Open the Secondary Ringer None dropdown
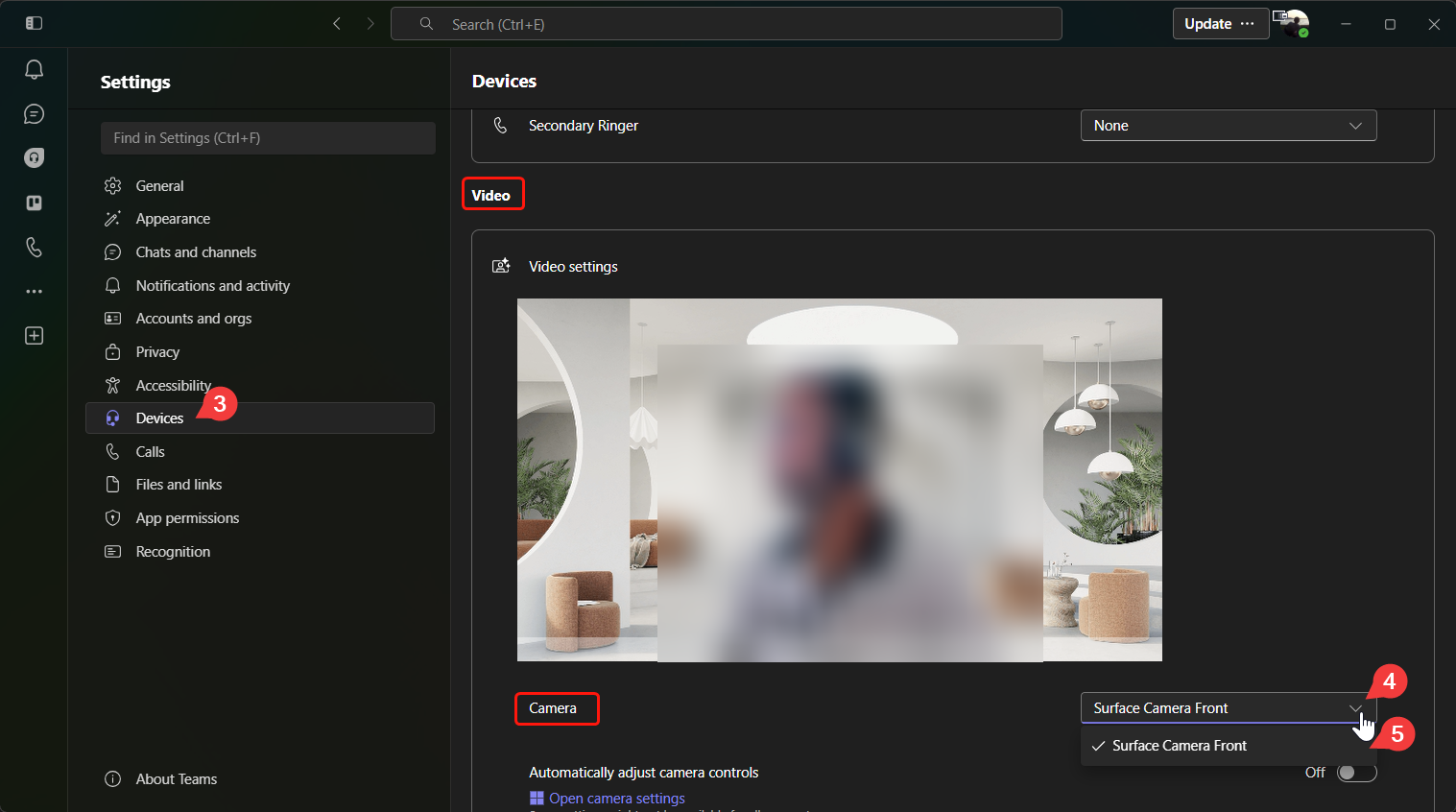Screen dimensions: 1456x812 1229,126
